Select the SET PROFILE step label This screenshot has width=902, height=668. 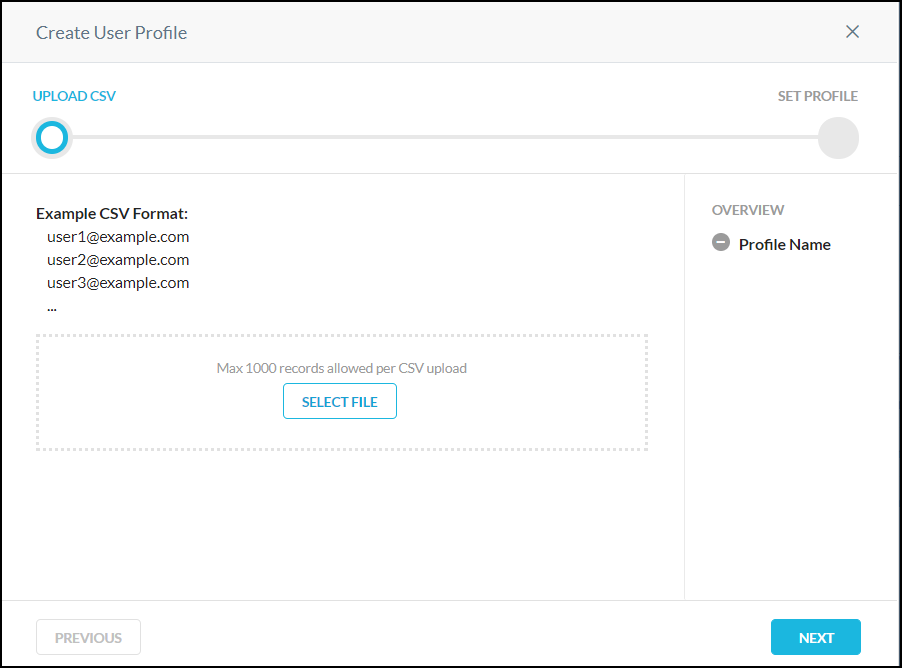[817, 97]
